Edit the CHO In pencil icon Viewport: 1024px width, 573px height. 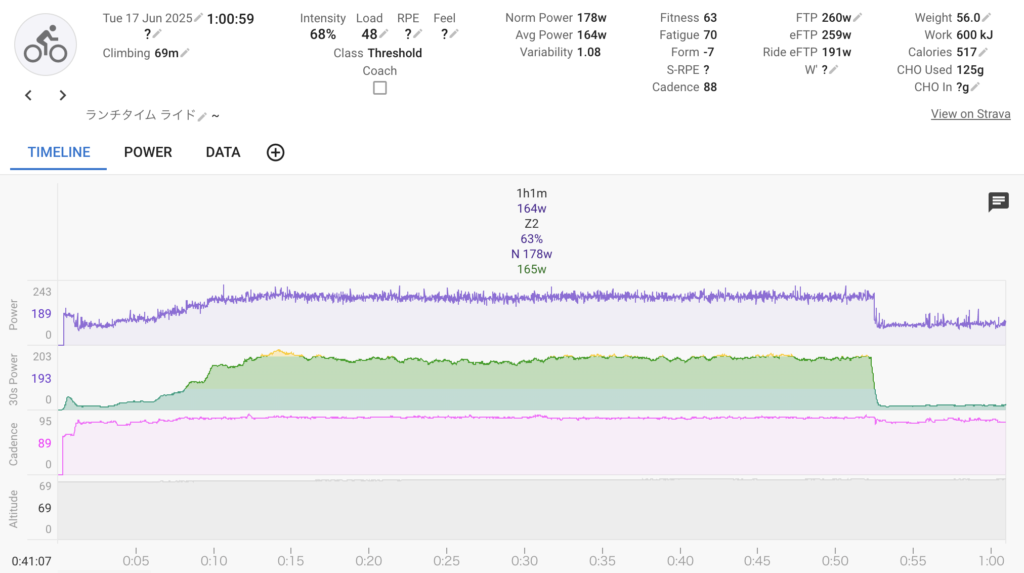click(975, 87)
